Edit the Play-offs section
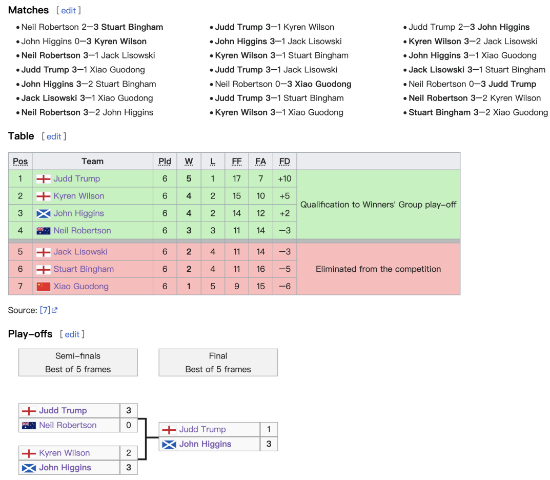 pyautogui.click(x=72, y=334)
